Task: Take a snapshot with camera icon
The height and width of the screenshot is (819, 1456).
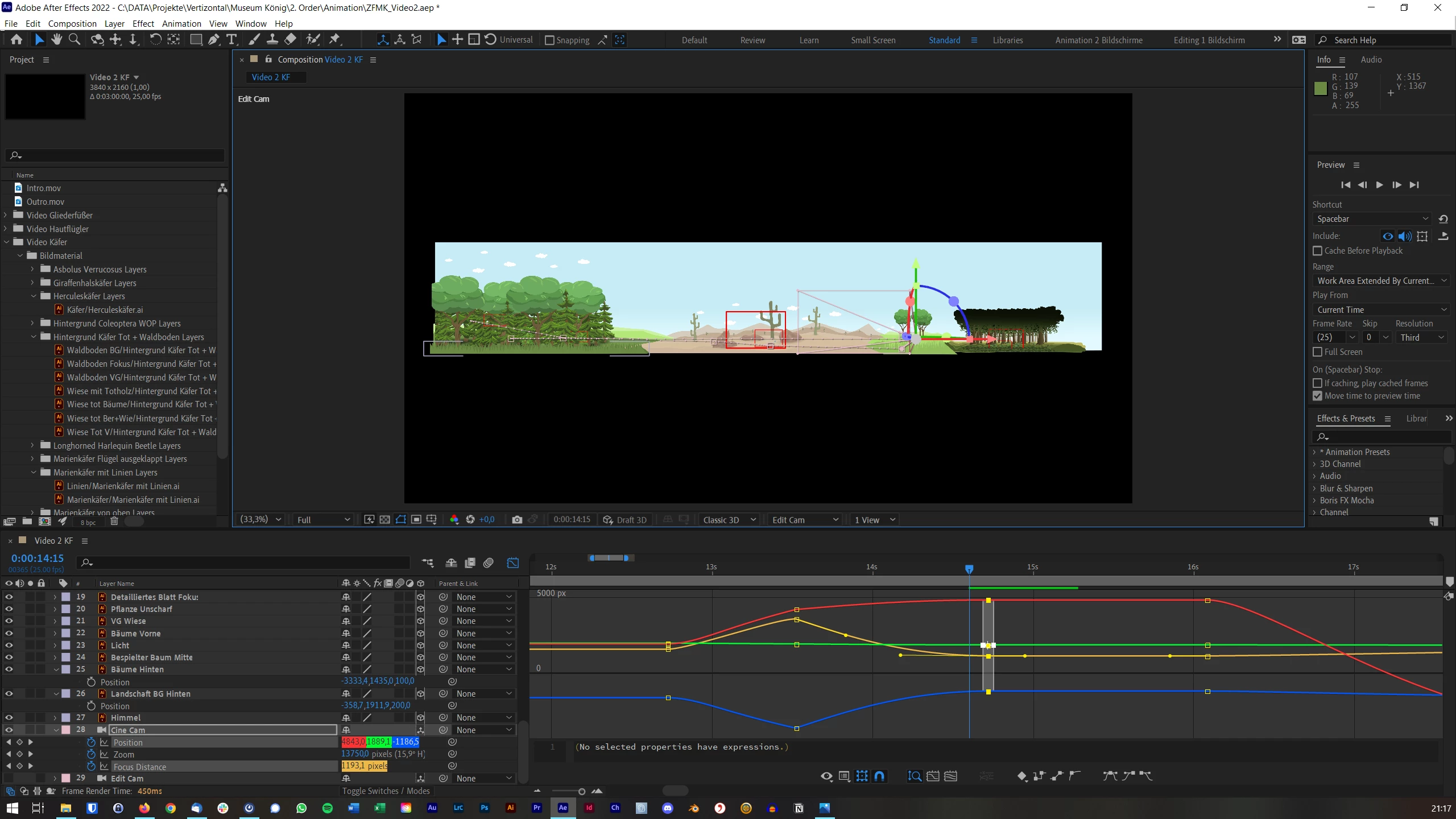Action: (516, 520)
